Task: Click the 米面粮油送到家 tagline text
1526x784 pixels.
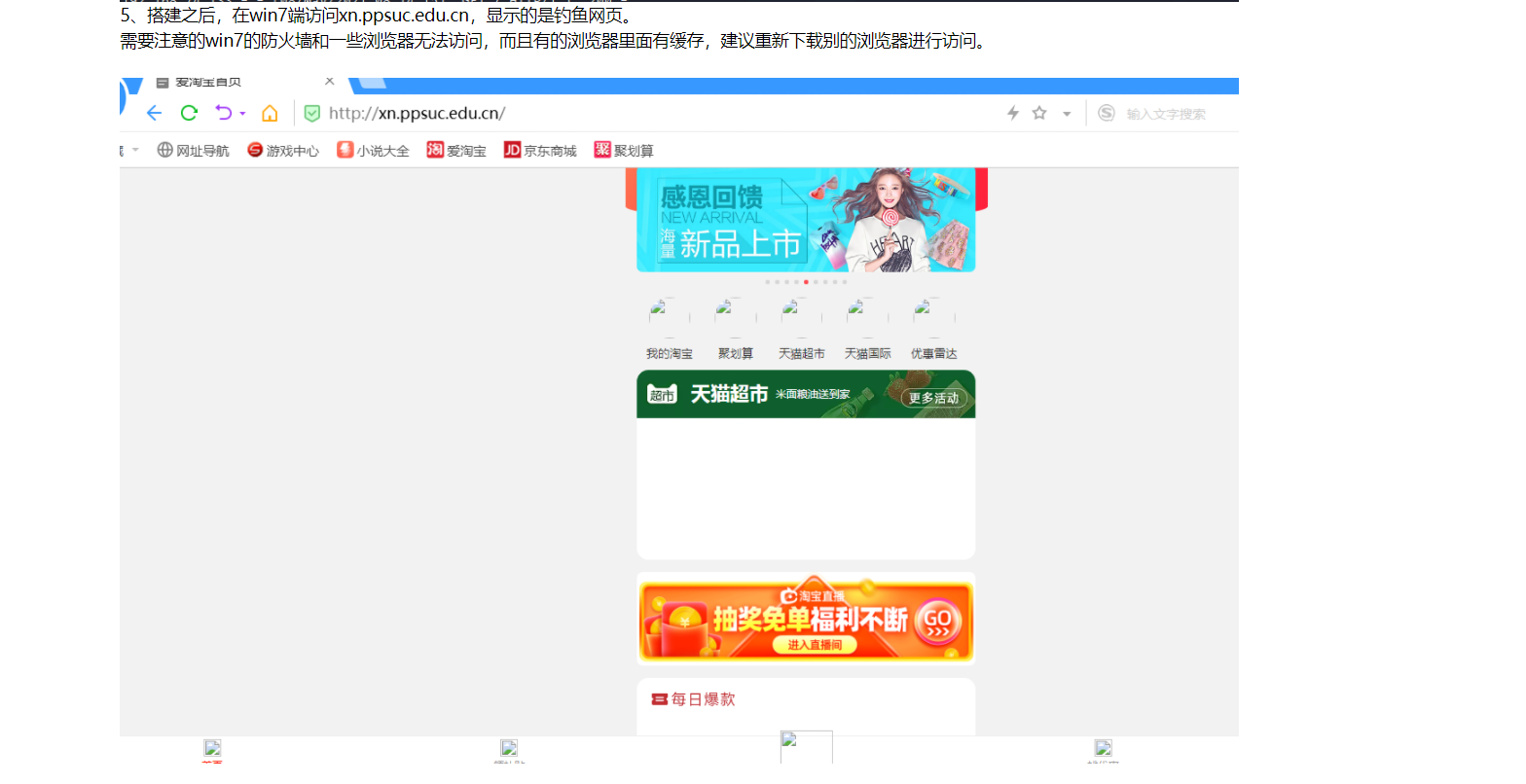Action: [813, 394]
